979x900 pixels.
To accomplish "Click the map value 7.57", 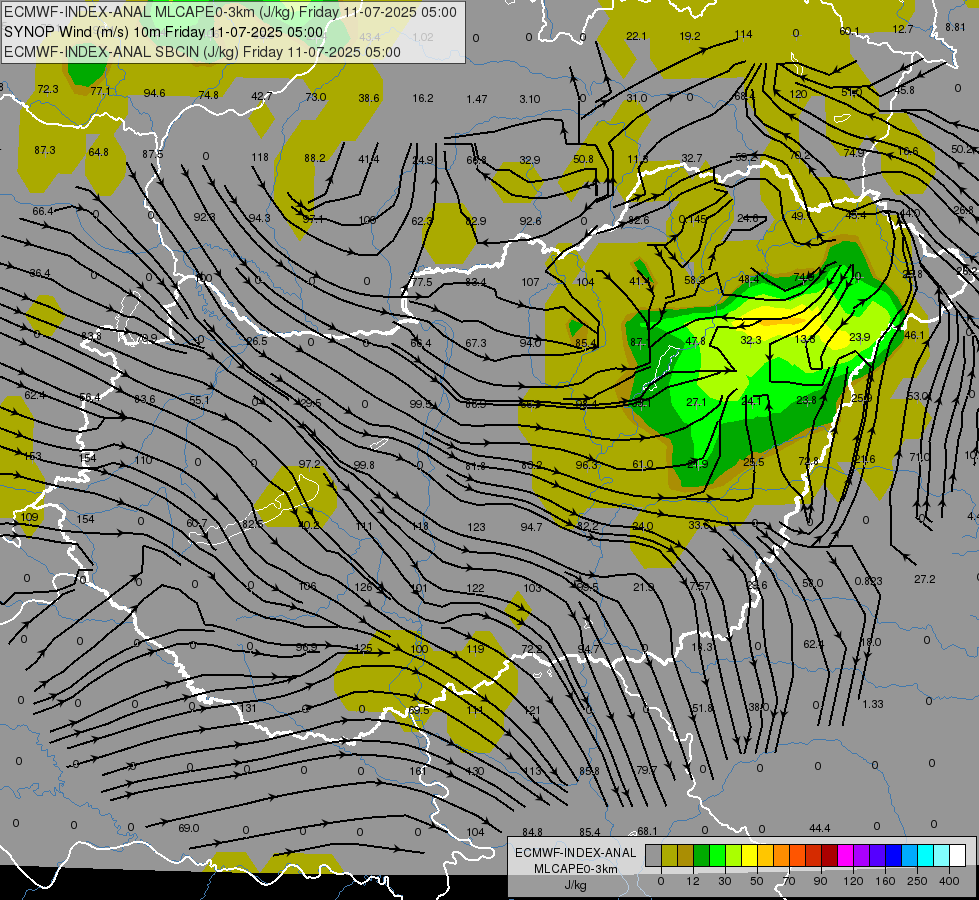I will pos(700,586).
